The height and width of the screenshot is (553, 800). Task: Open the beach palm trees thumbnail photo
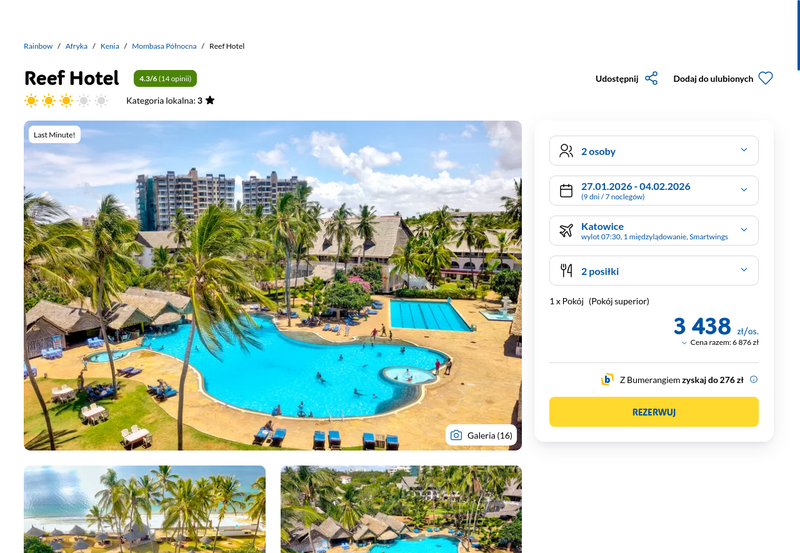coord(145,509)
